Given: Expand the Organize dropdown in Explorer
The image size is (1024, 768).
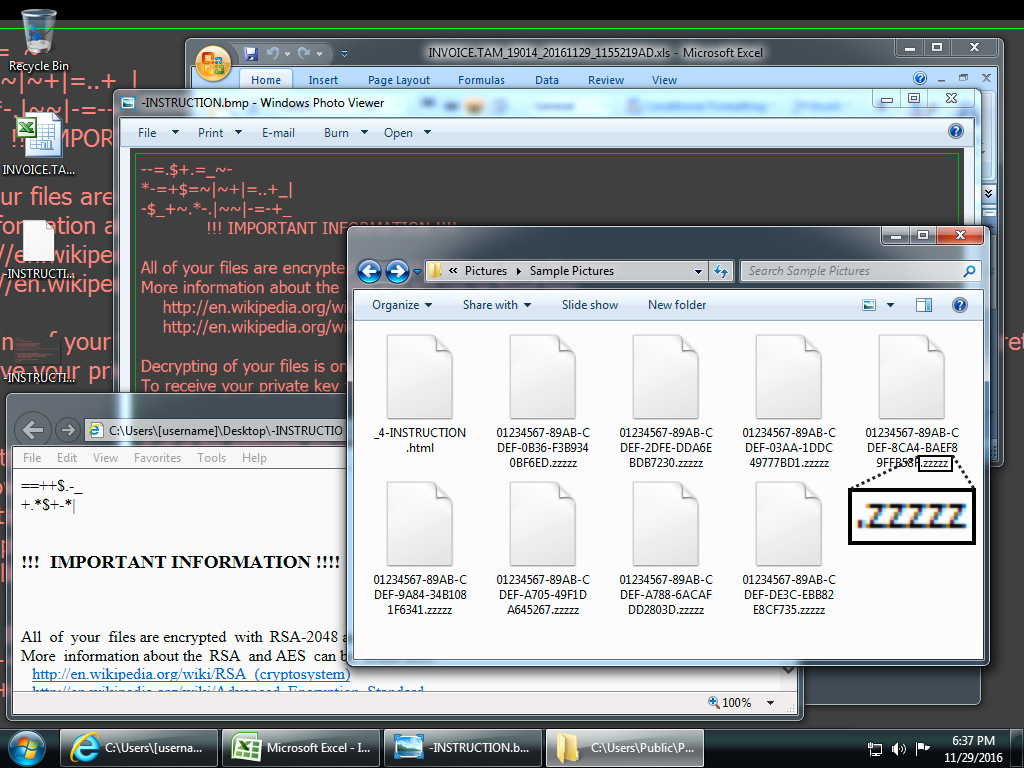Looking at the screenshot, I should (402, 305).
